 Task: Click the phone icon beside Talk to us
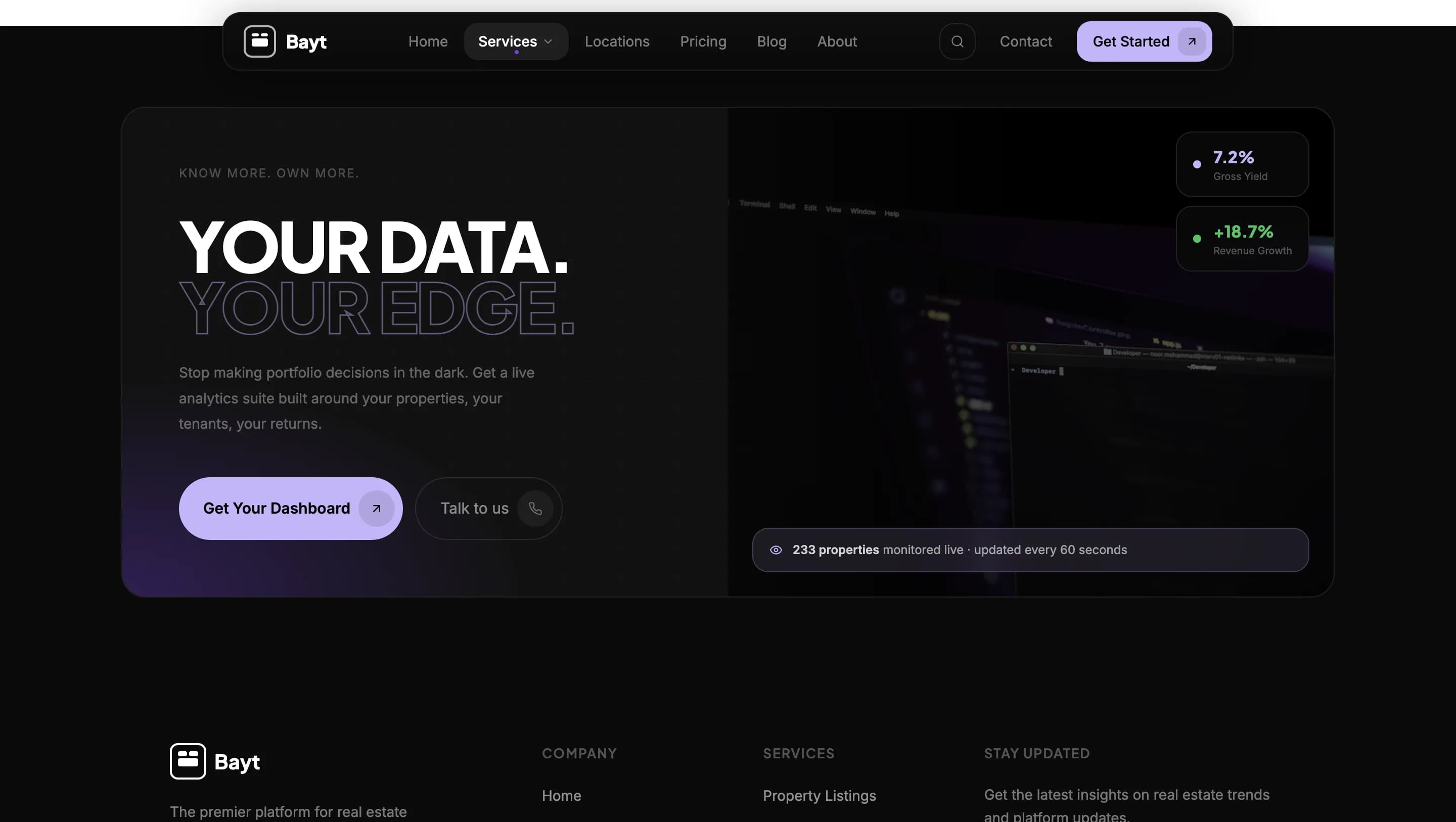tap(535, 508)
